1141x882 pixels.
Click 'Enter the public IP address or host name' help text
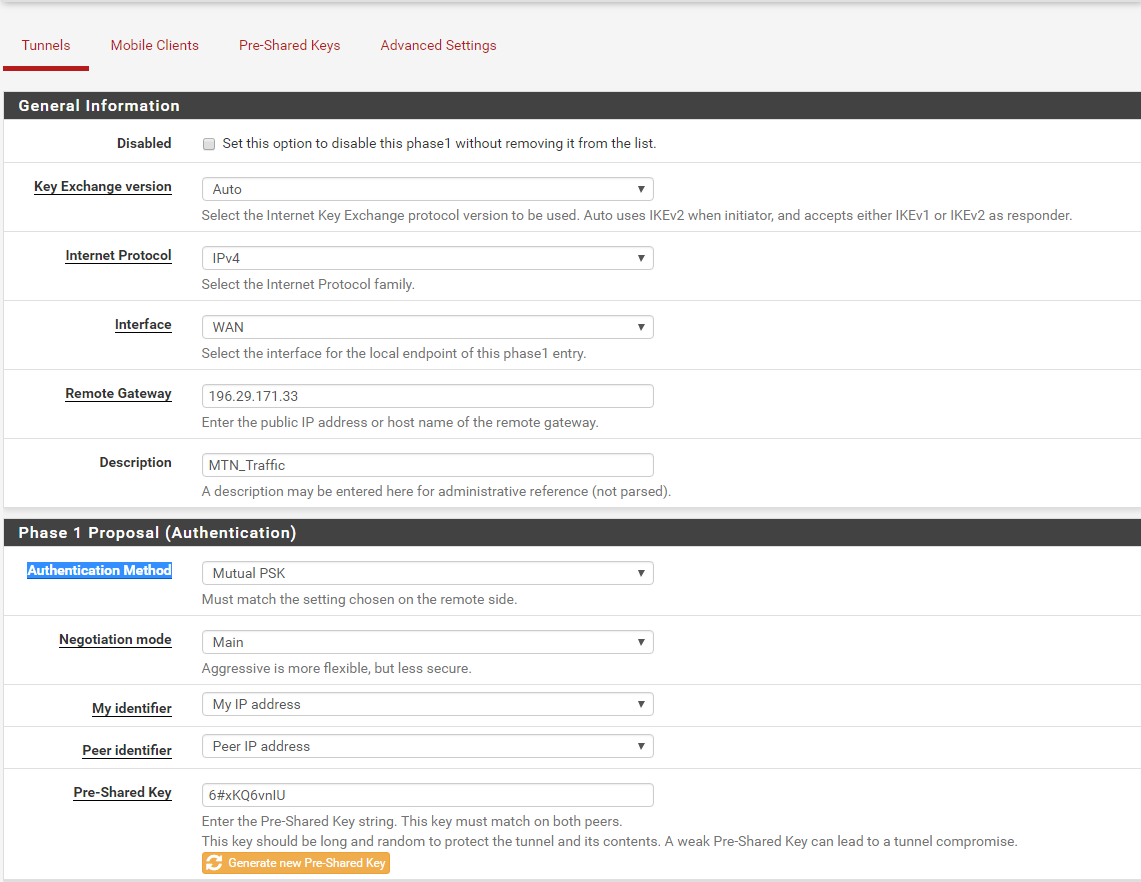pyautogui.click(x=400, y=423)
